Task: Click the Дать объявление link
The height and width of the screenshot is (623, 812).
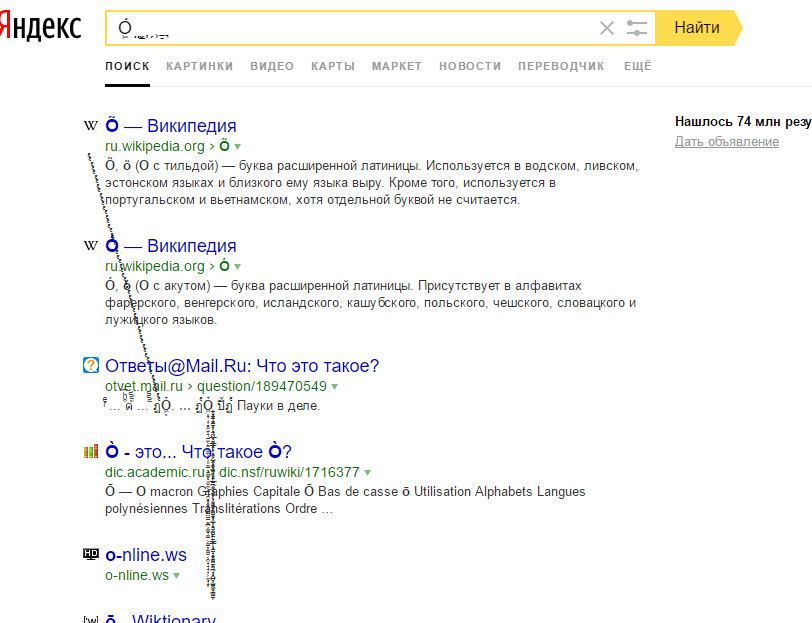Action: coord(727,141)
